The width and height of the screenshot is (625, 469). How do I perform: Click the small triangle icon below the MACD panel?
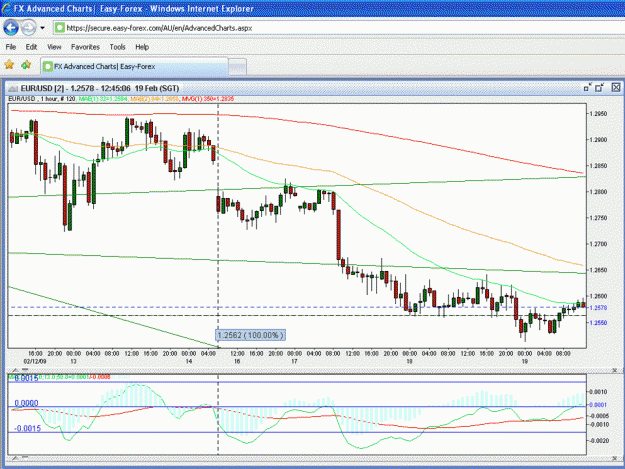click(15, 458)
